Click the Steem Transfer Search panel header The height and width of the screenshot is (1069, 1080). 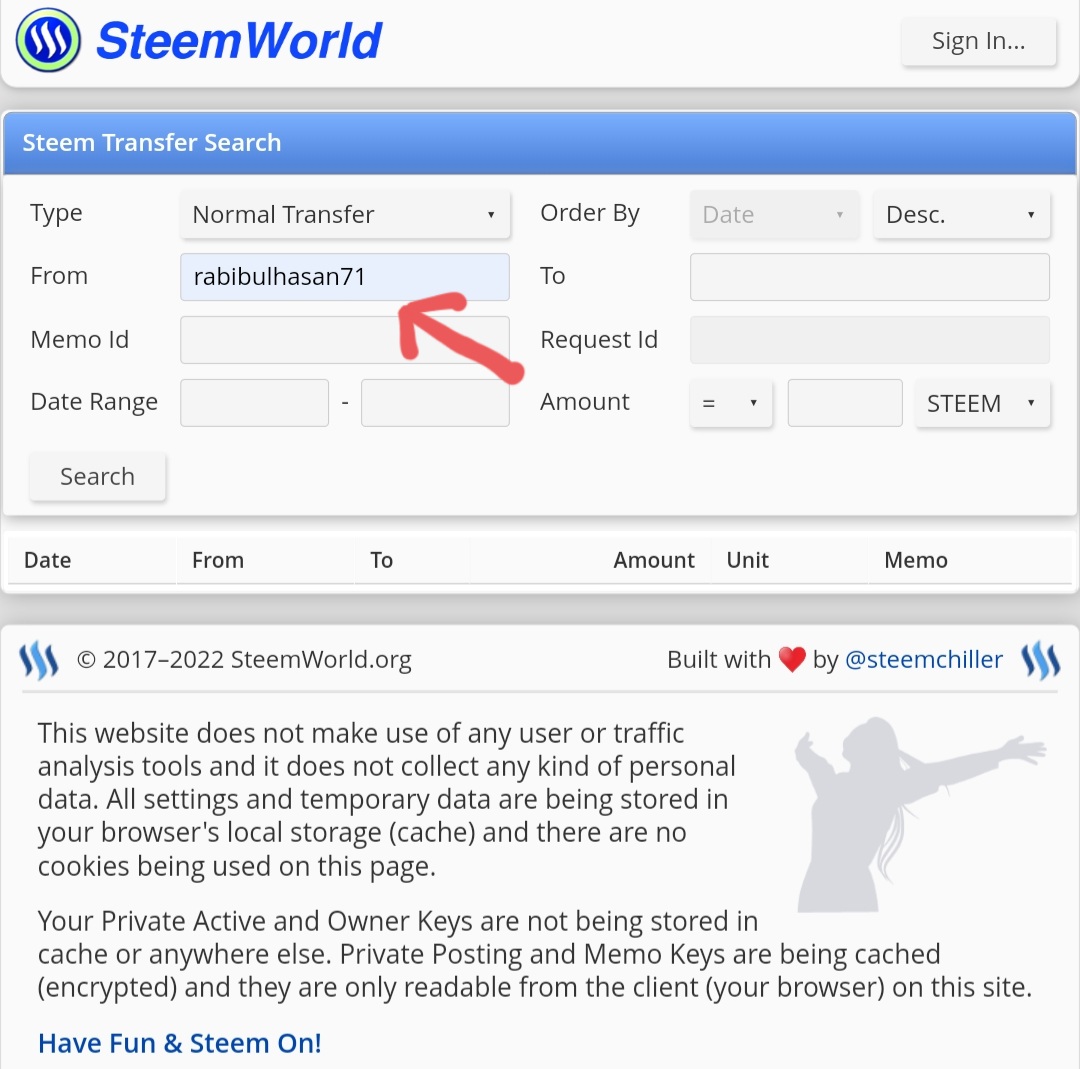pyautogui.click(x=540, y=143)
